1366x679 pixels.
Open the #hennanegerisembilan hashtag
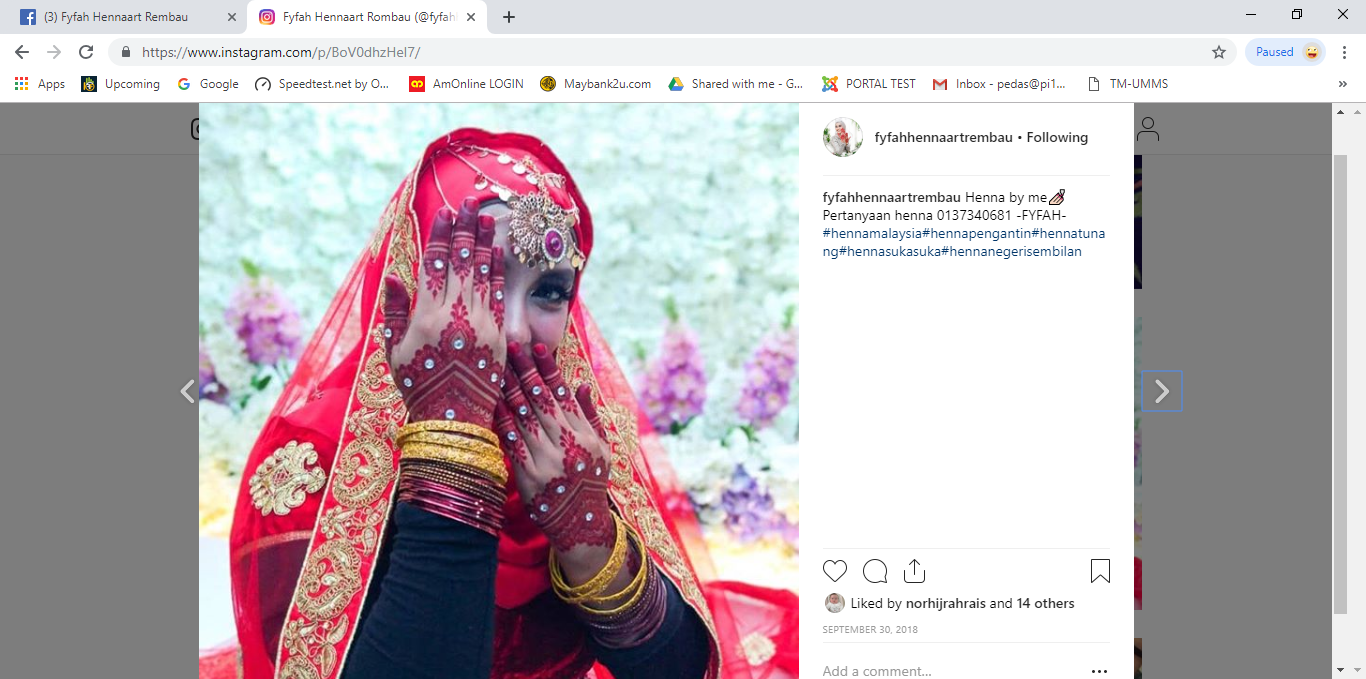tap(1011, 251)
